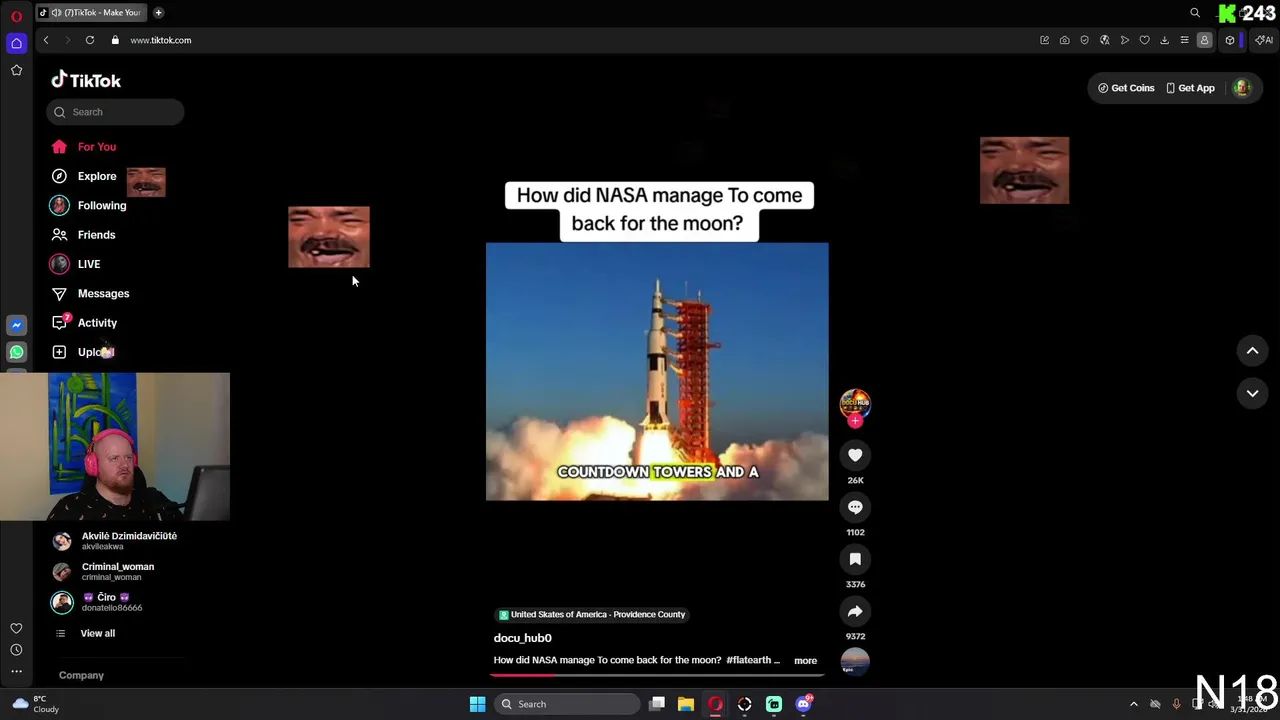Open Opera sidebar home icon

click(x=16, y=43)
